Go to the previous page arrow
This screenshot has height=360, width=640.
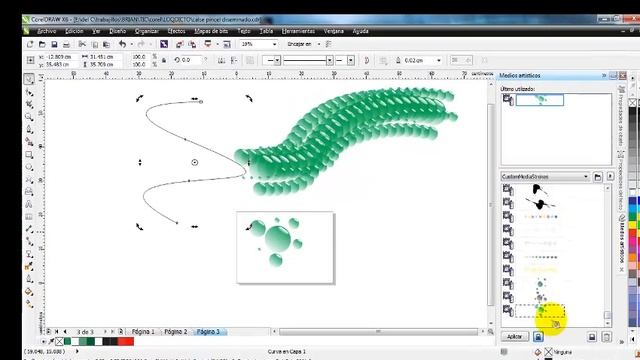65,332
